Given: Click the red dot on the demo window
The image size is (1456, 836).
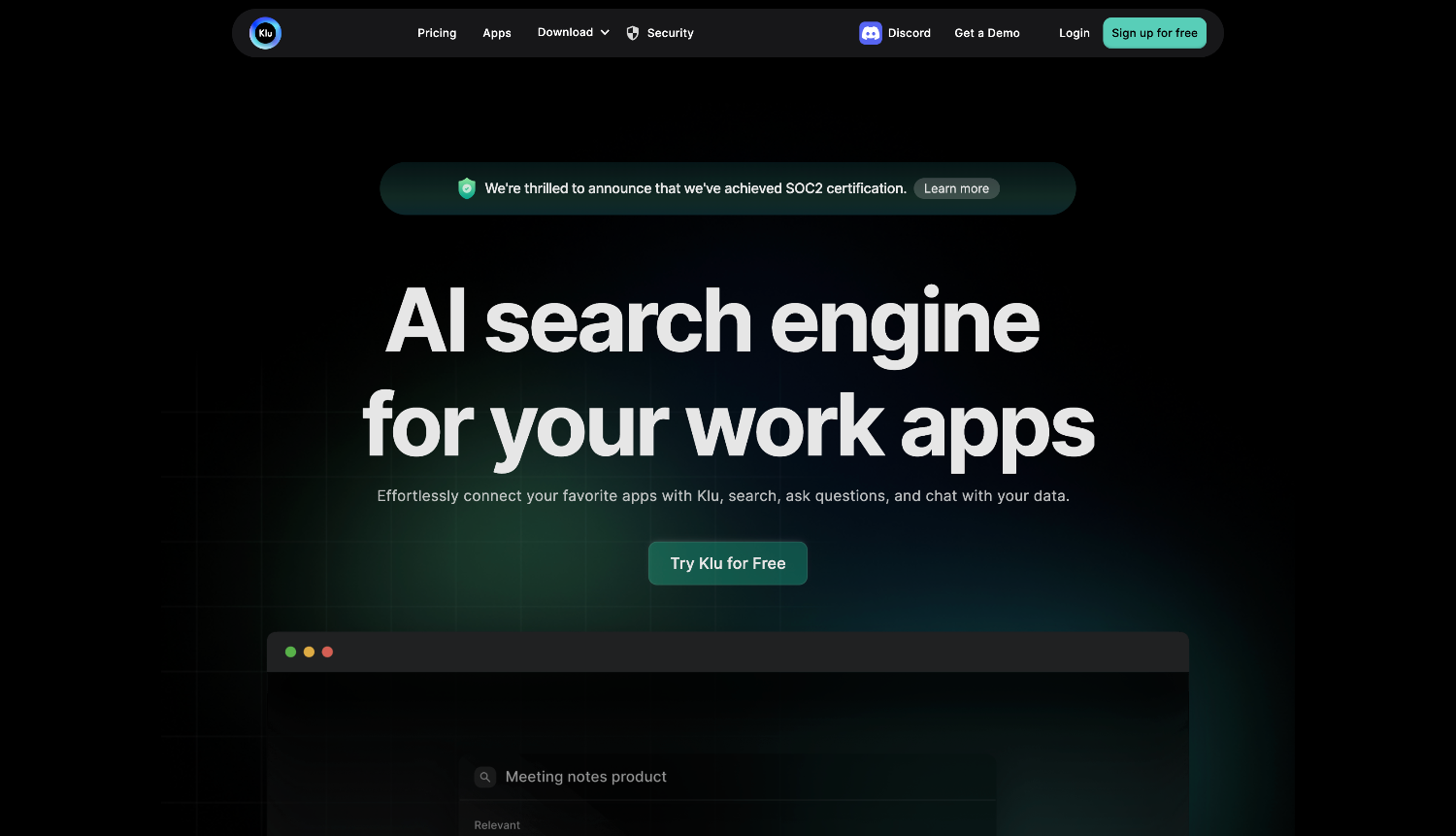Looking at the screenshot, I should [327, 652].
